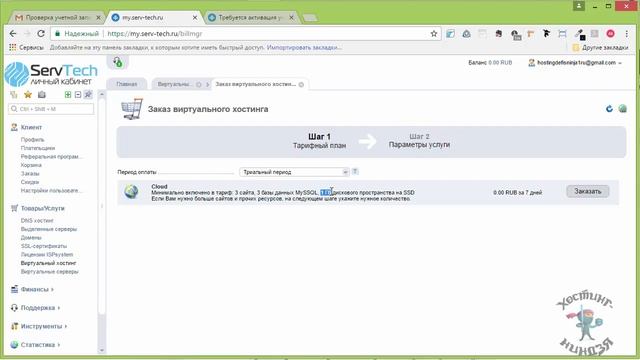
Task: Click the popular items icon beside the star
Action: [42, 95]
